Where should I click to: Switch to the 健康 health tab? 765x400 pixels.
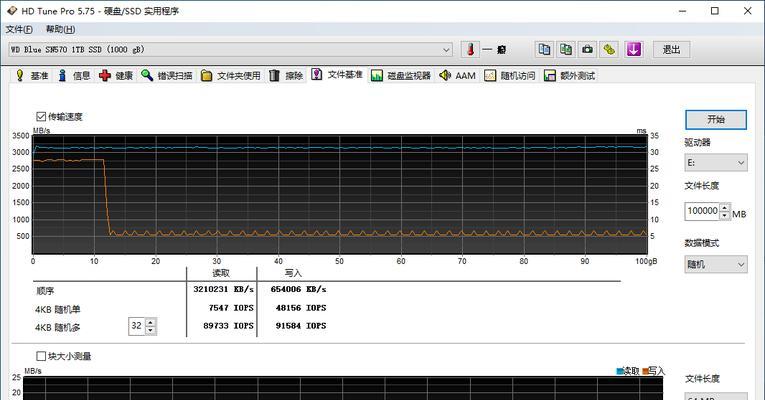pos(116,76)
